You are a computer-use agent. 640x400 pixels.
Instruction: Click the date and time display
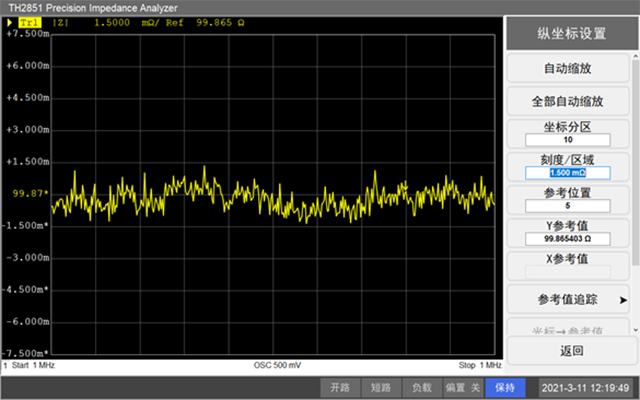coord(585,387)
